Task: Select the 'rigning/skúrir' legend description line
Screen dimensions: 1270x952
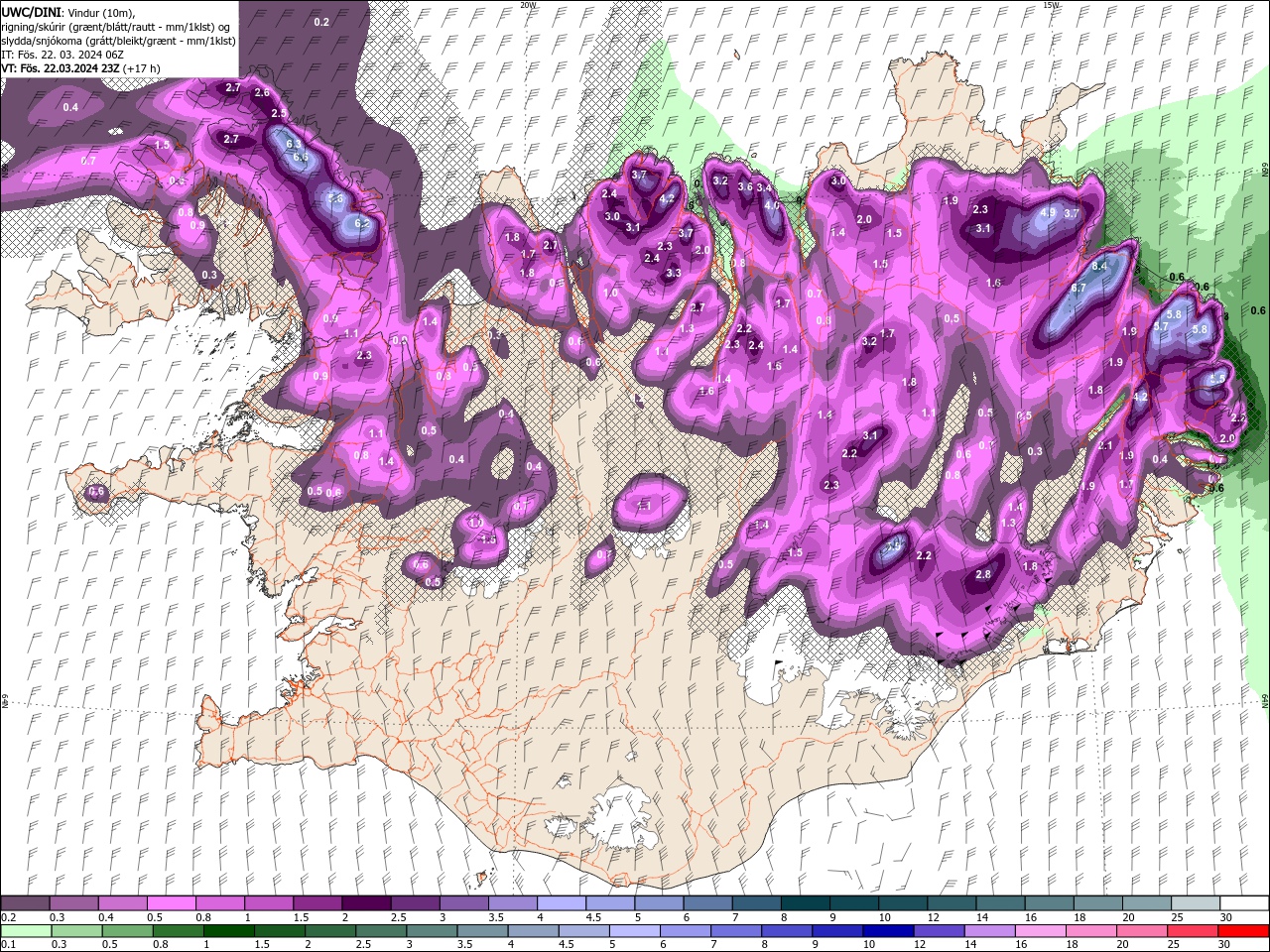Action: [117, 26]
